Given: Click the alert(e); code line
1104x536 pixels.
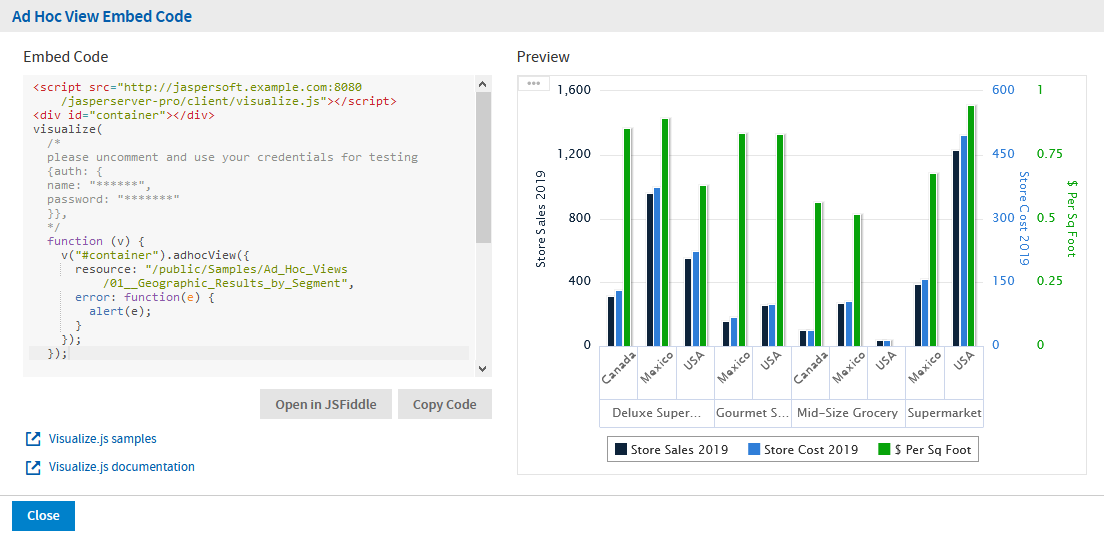Looking at the screenshot, I should pyautogui.click(x=120, y=311).
